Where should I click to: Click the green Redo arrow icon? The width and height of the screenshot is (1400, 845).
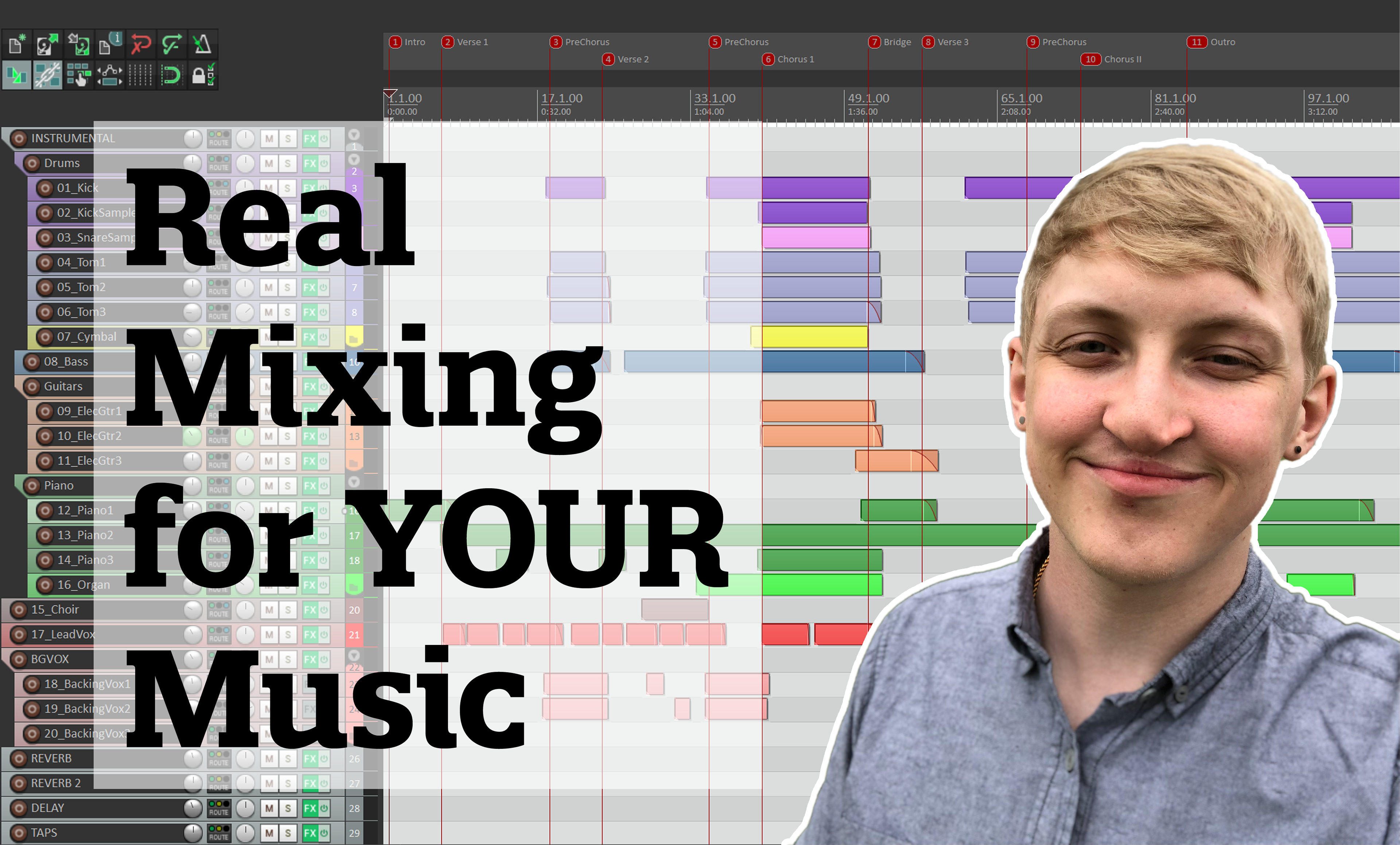pos(171,44)
